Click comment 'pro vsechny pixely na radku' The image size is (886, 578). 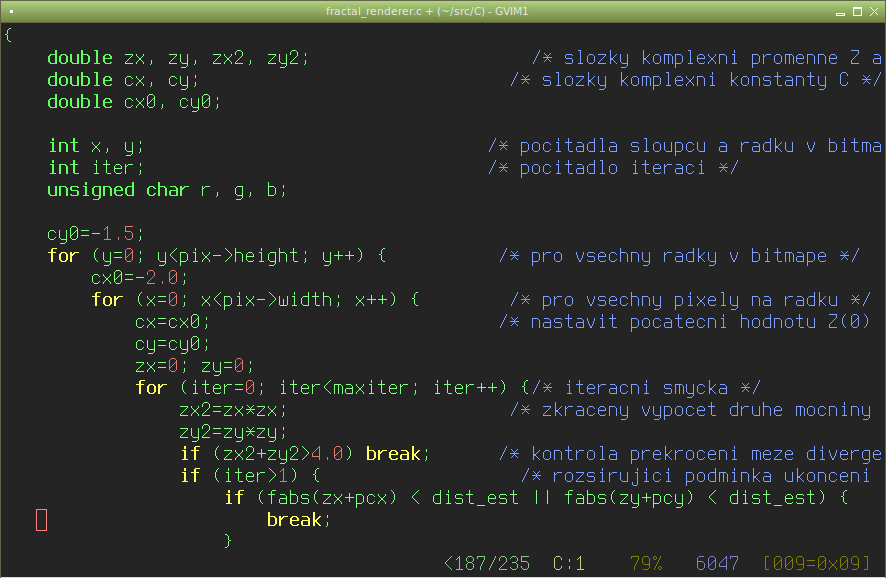[689, 300]
